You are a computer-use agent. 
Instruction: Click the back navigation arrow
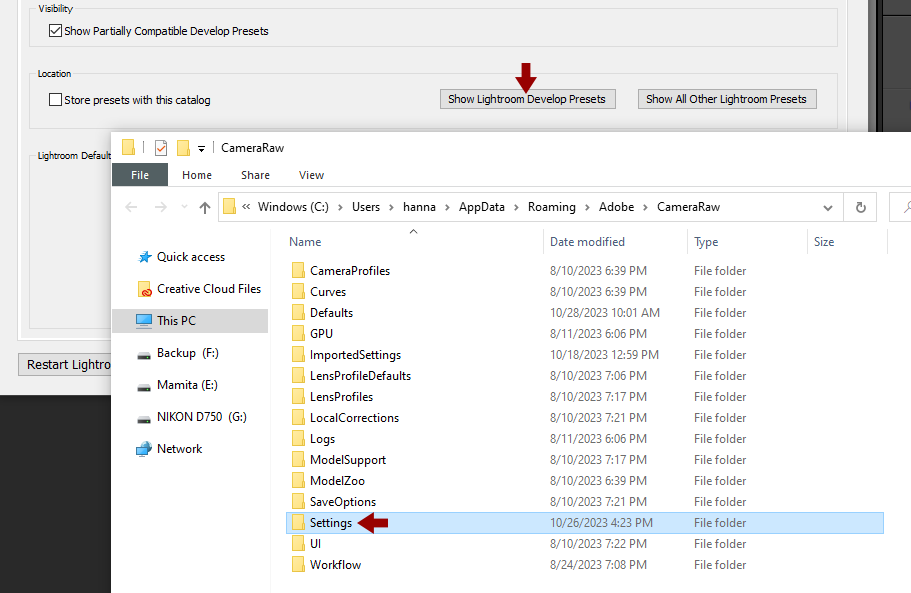click(x=131, y=207)
